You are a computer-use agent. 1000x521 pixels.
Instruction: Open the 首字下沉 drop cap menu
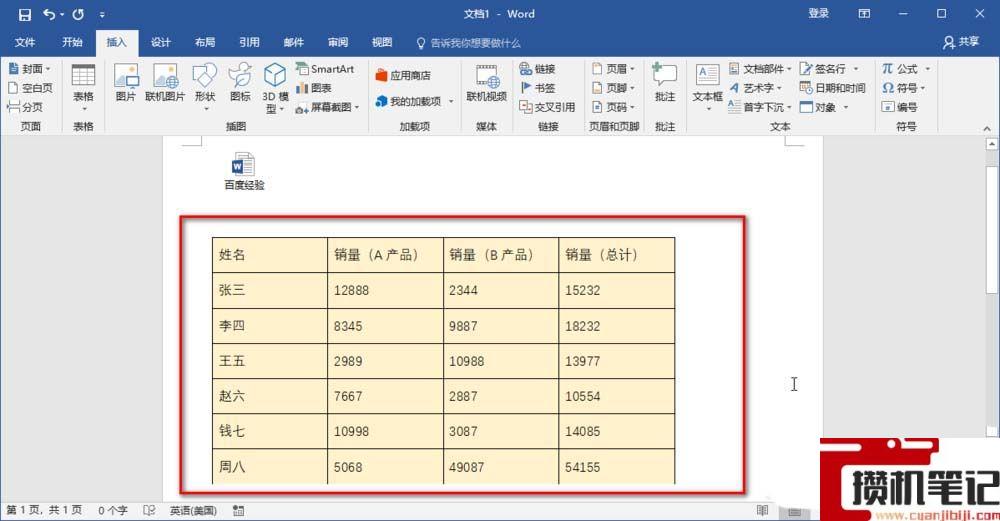pyautogui.click(x=760, y=107)
